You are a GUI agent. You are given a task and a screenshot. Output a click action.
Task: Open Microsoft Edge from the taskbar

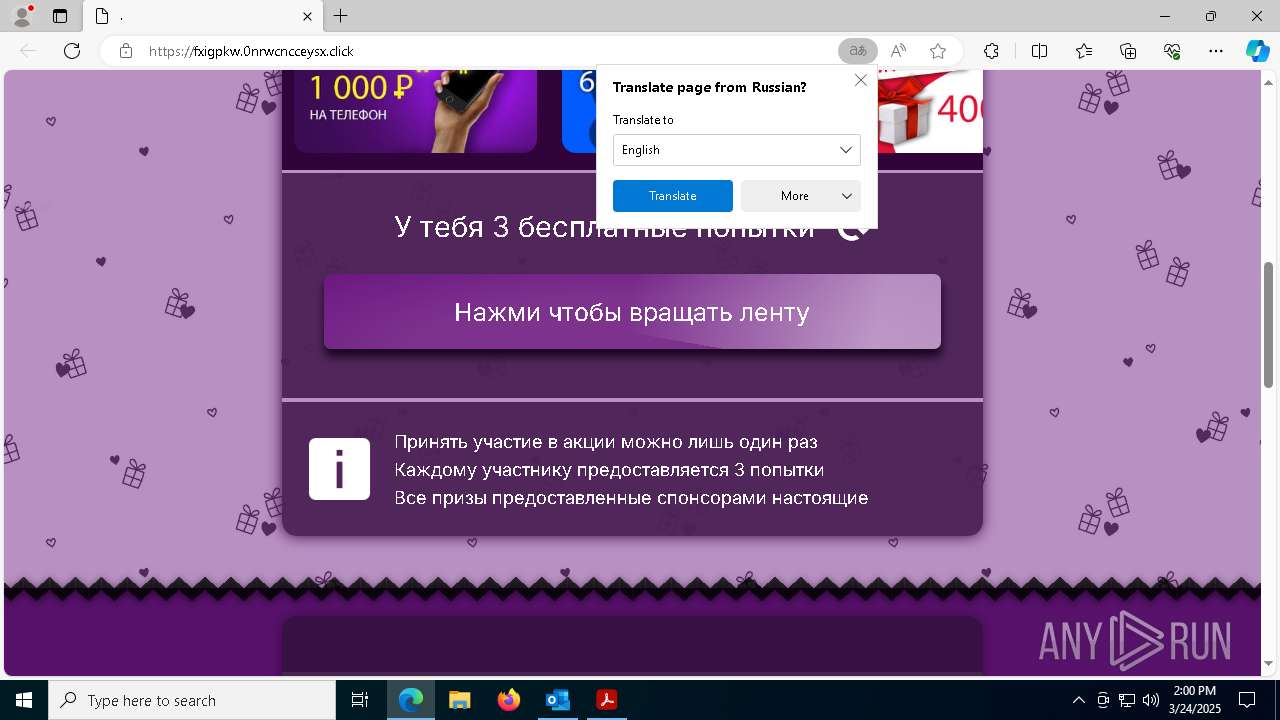click(411, 700)
